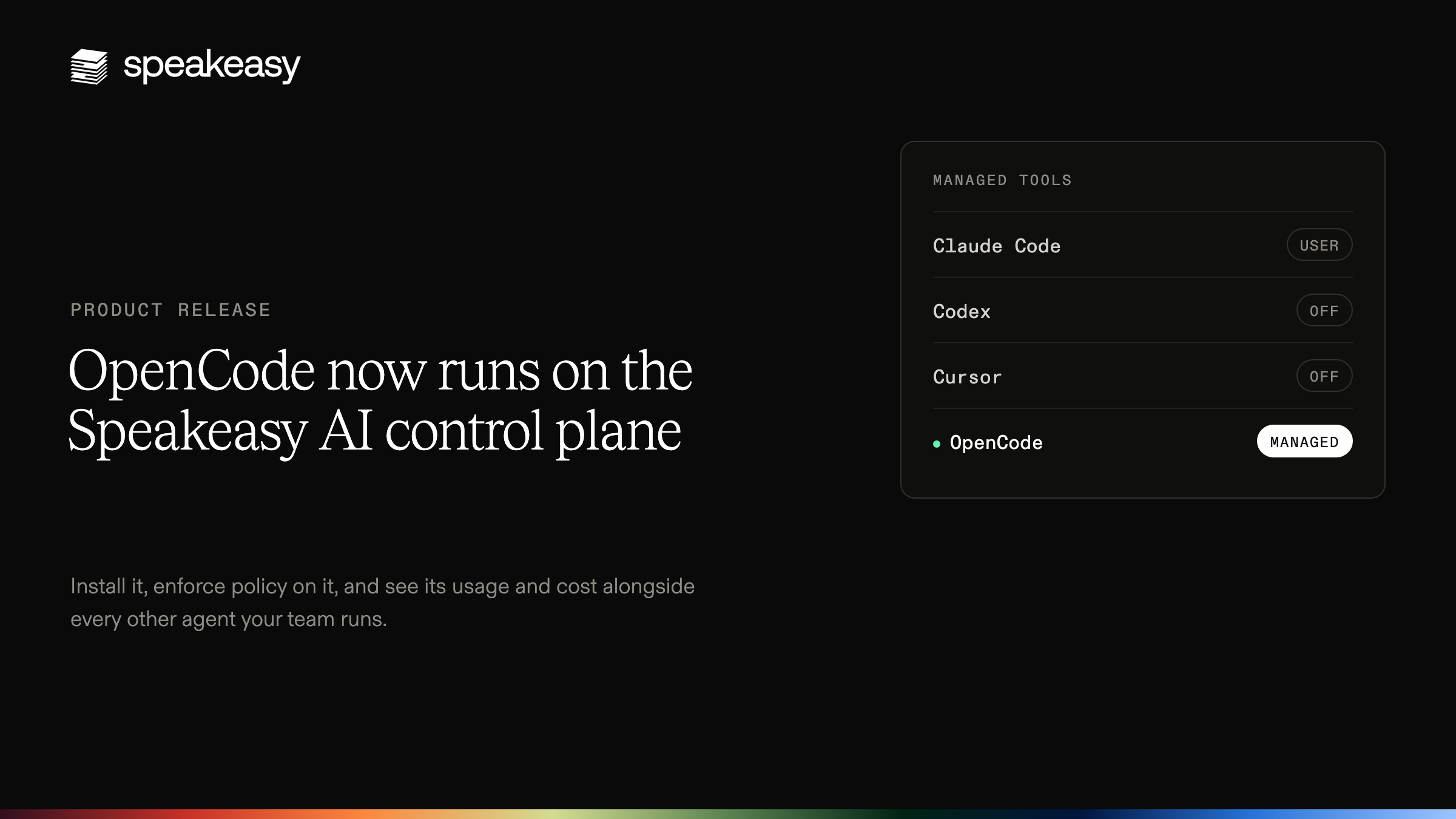This screenshot has height=819, width=1456.
Task: Click the MANAGED badge for OpenCode
Action: pos(1305,442)
